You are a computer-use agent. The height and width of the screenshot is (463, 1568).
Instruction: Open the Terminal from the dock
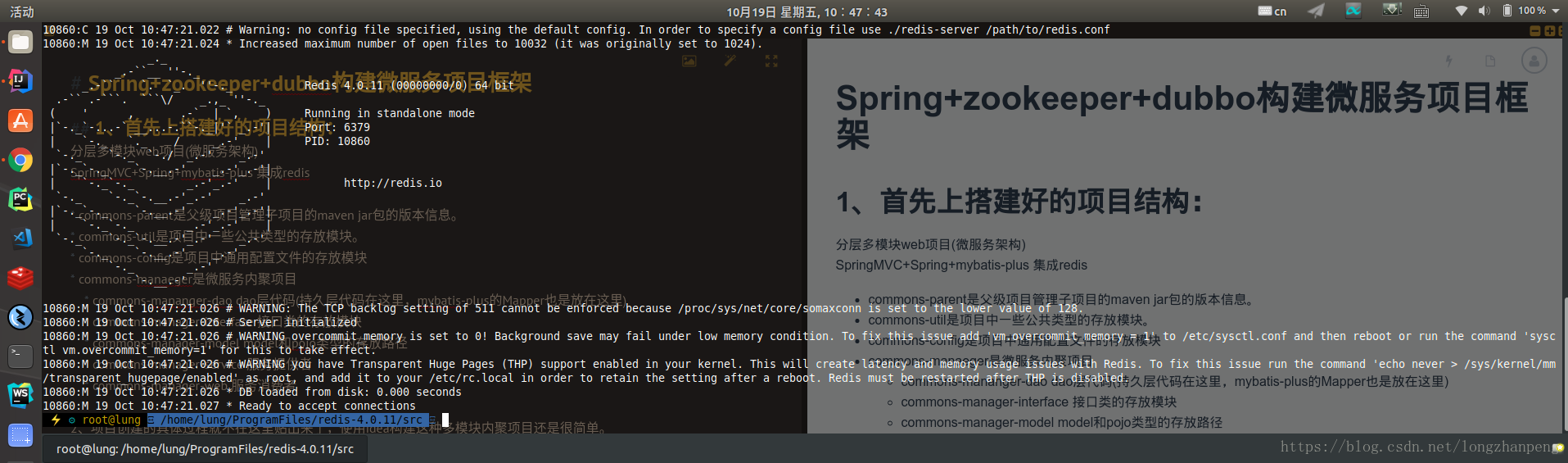point(20,356)
